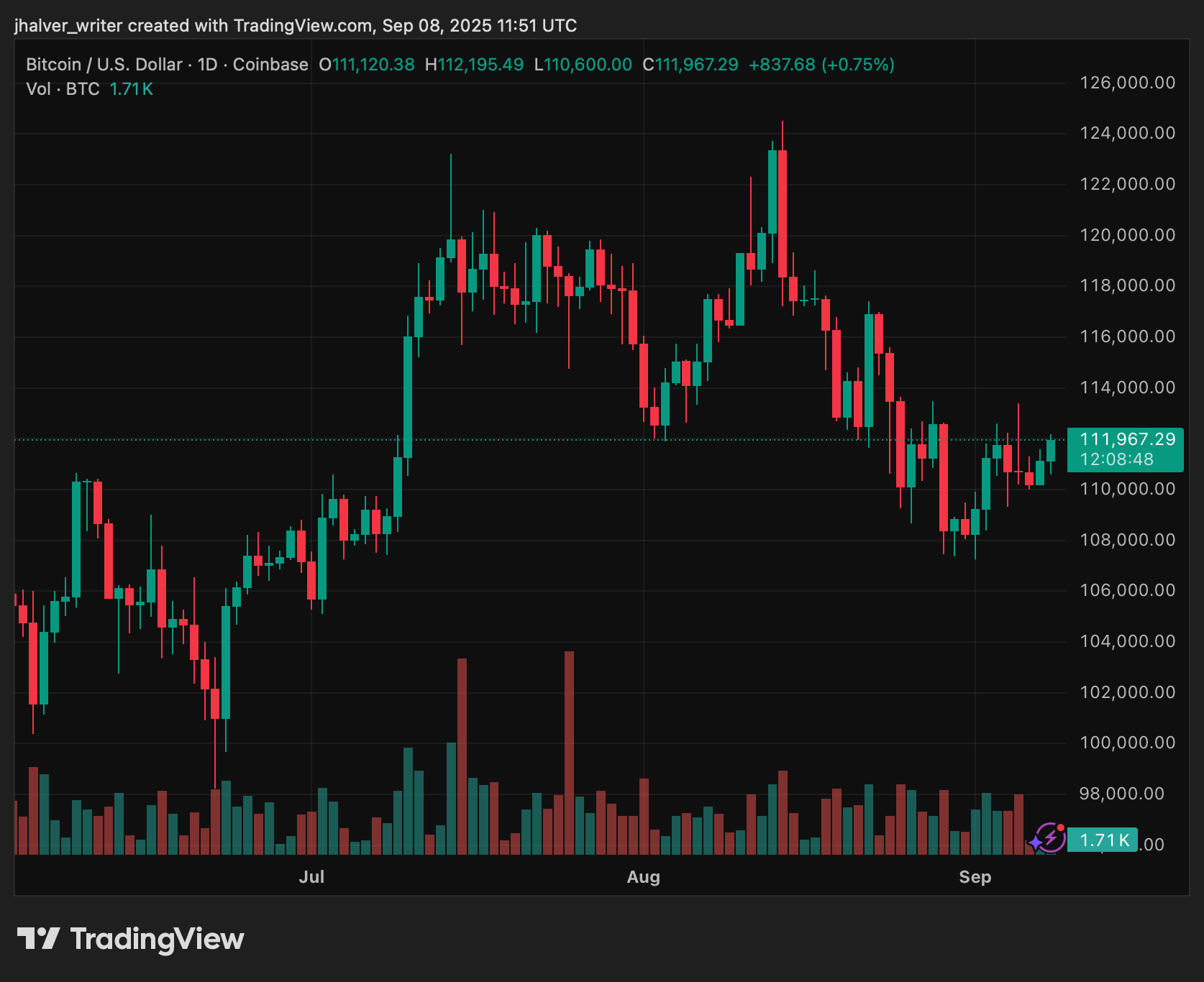The height and width of the screenshot is (982, 1204).
Task: Click the Aug label on the time axis
Action: pos(644,877)
